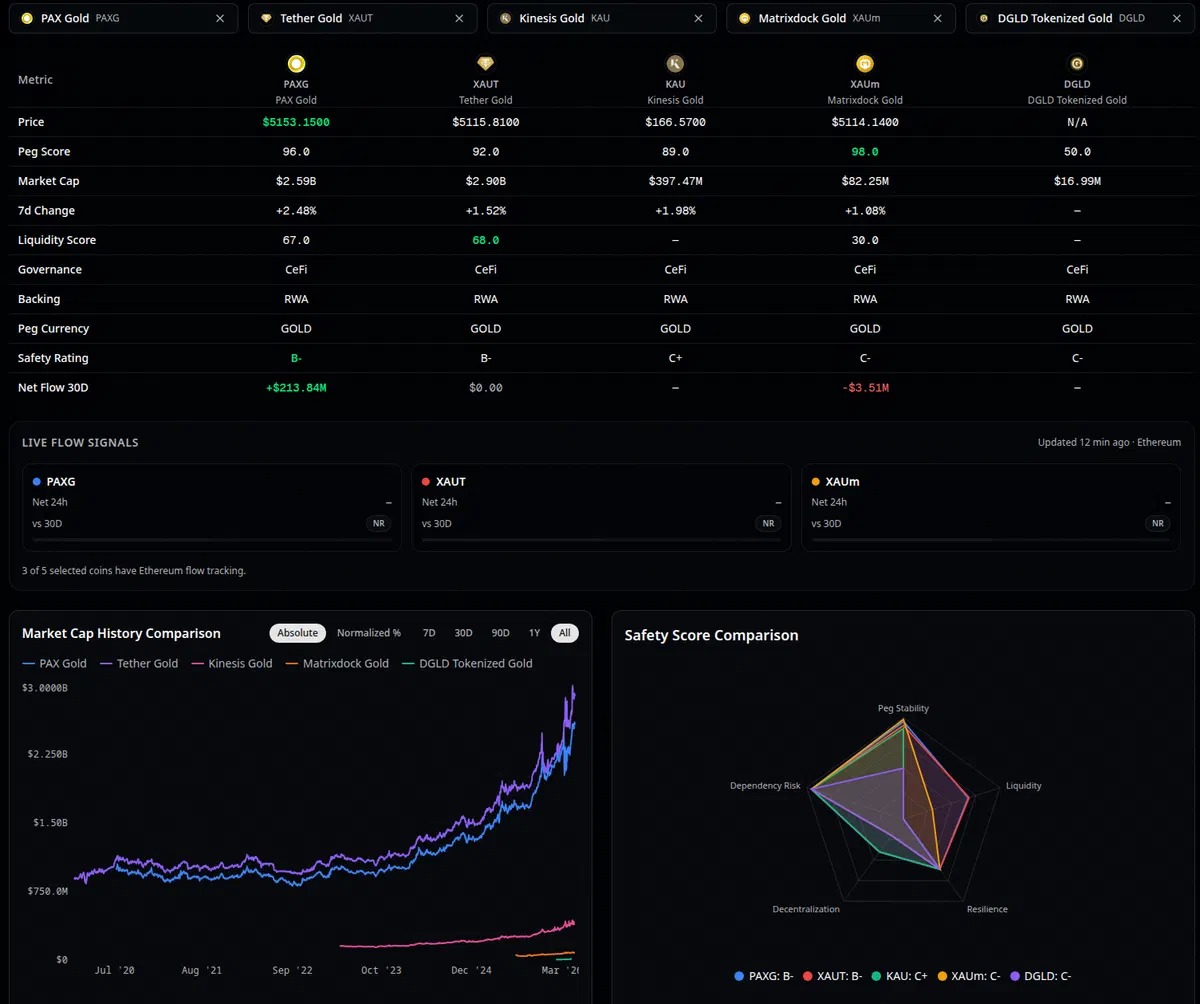Toggle KAU: C+ in radar legend
This screenshot has width=1200, height=1004.
pyautogui.click(x=899, y=976)
